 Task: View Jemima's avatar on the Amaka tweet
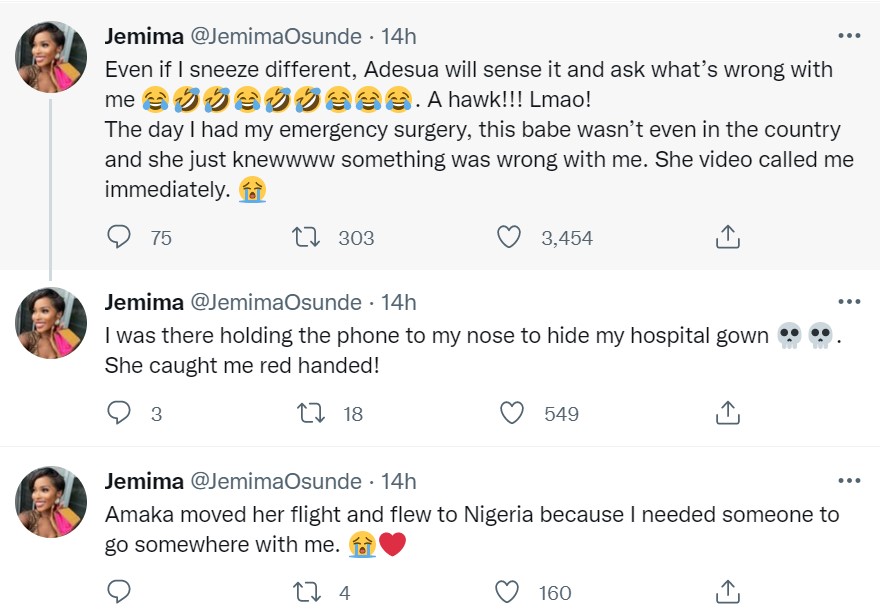coord(51,502)
